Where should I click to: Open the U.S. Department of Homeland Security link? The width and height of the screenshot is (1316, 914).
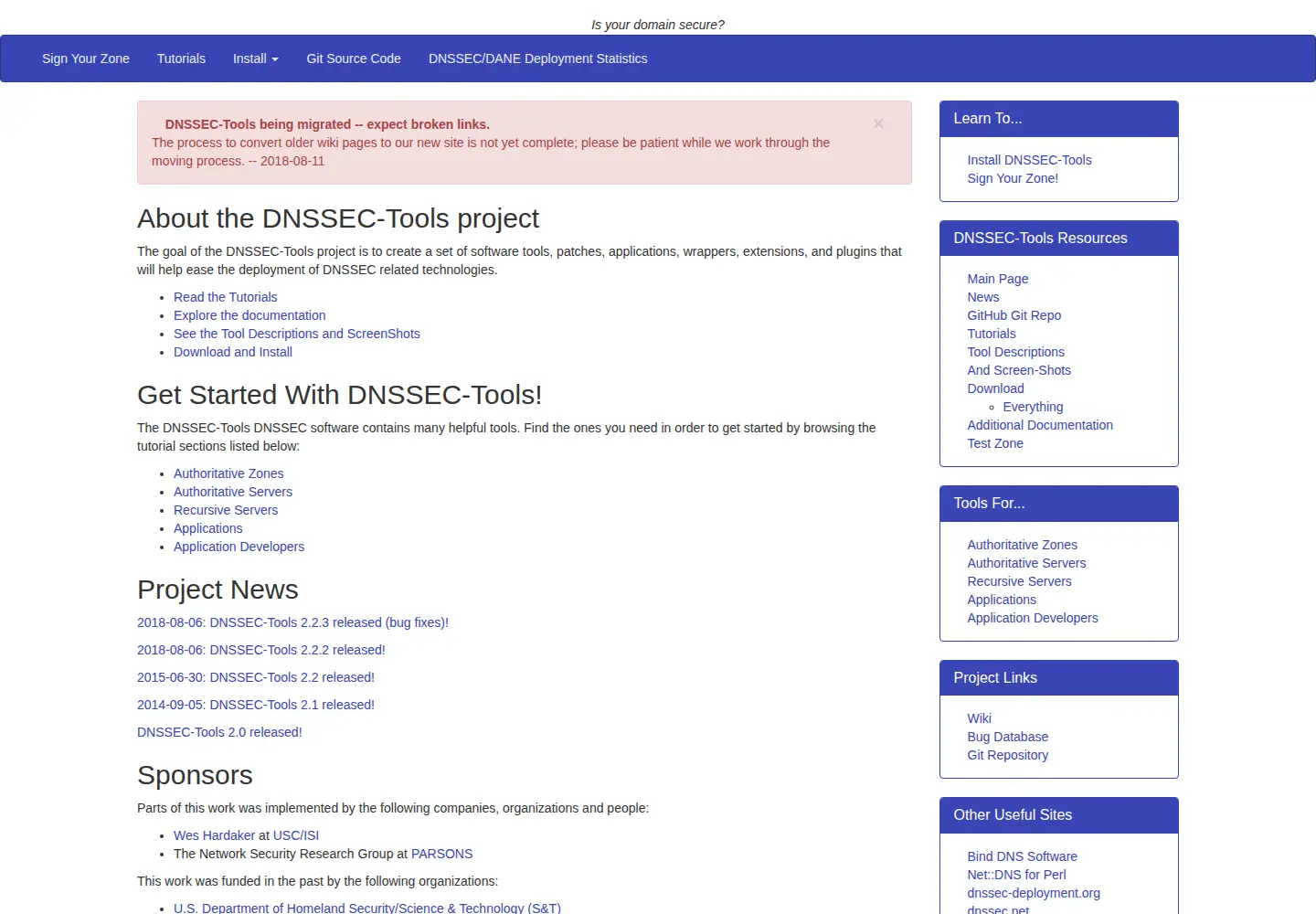[x=367, y=908]
